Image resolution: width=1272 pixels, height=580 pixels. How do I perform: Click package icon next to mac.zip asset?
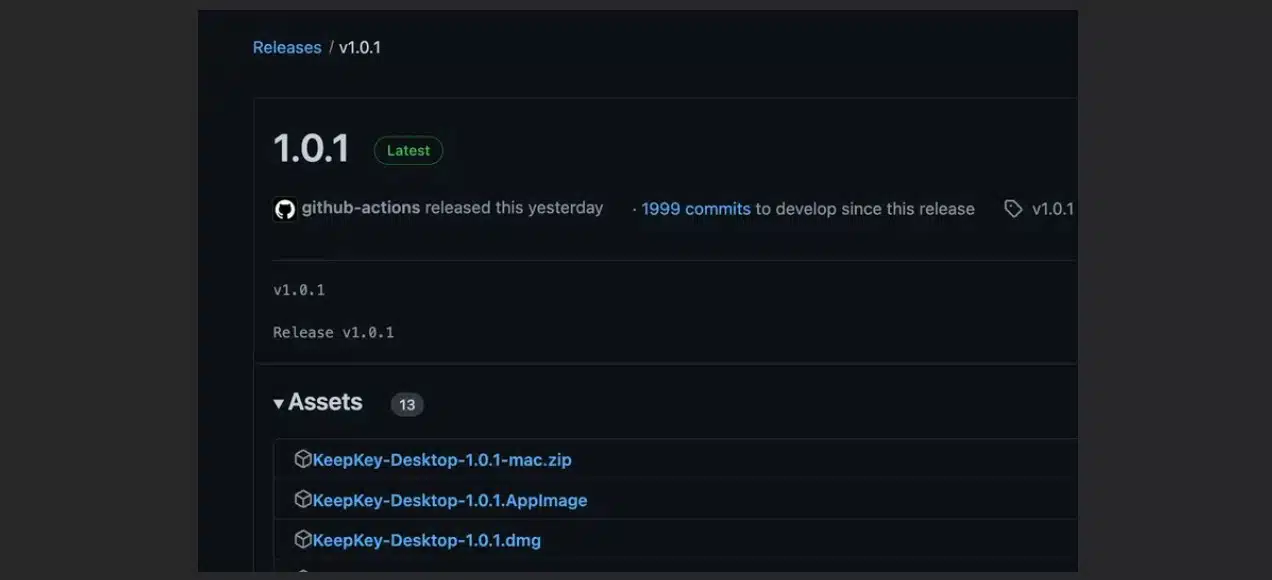tap(302, 459)
